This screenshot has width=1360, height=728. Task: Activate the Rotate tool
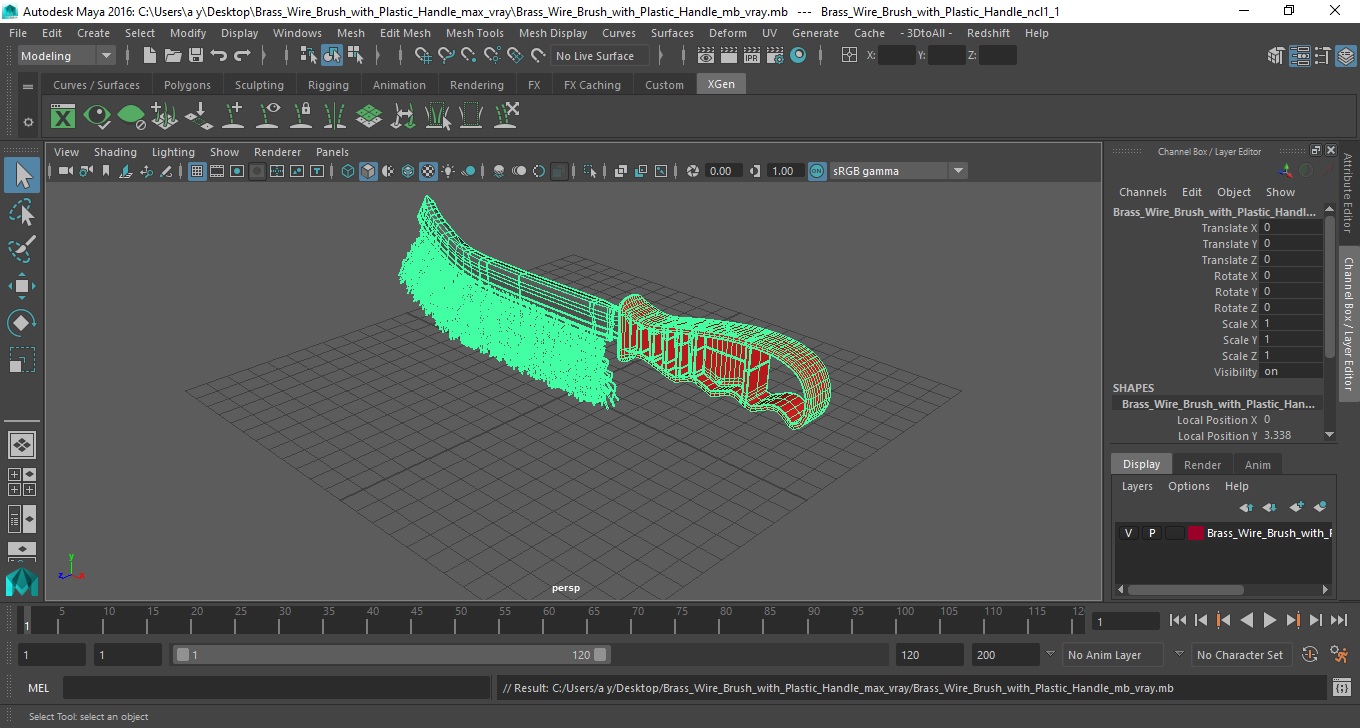(22, 323)
